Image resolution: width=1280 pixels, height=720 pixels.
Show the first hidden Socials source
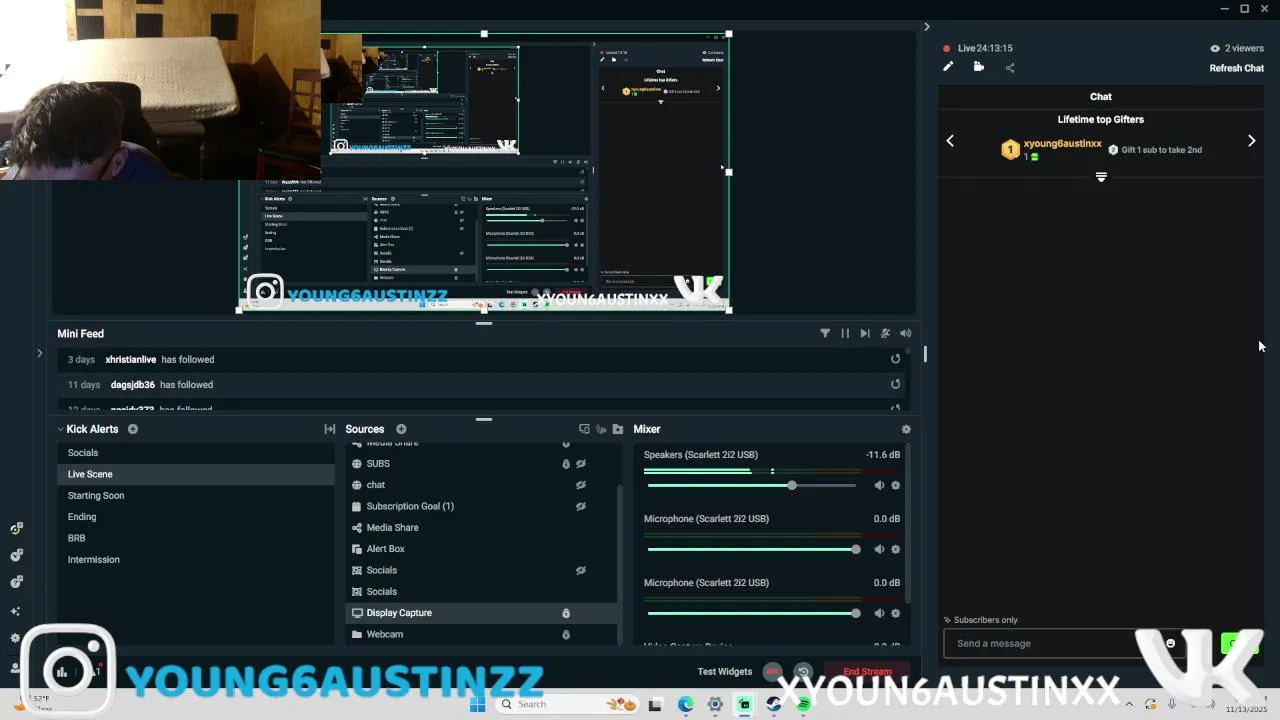click(580, 570)
